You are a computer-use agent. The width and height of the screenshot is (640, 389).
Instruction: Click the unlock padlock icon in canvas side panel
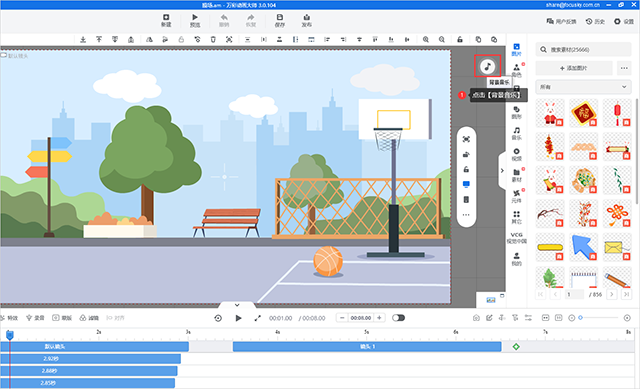click(x=466, y=169)
